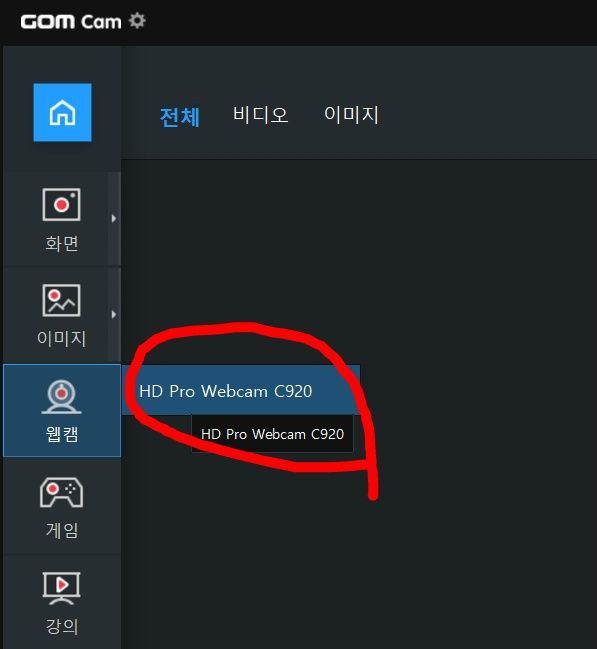Click the 웹캠 label text

(x=62, y=434)
